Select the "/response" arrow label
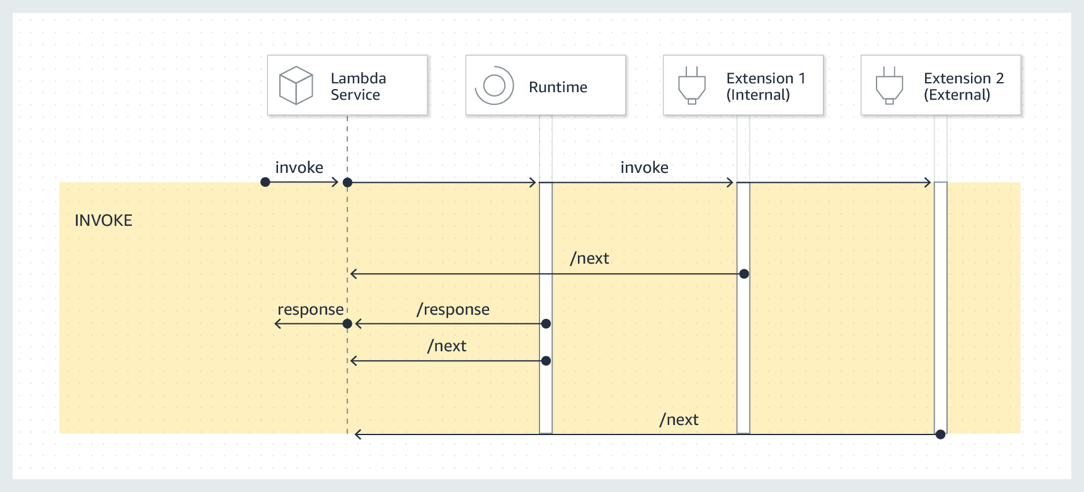The image size is (1084, 492). point(453,309)
